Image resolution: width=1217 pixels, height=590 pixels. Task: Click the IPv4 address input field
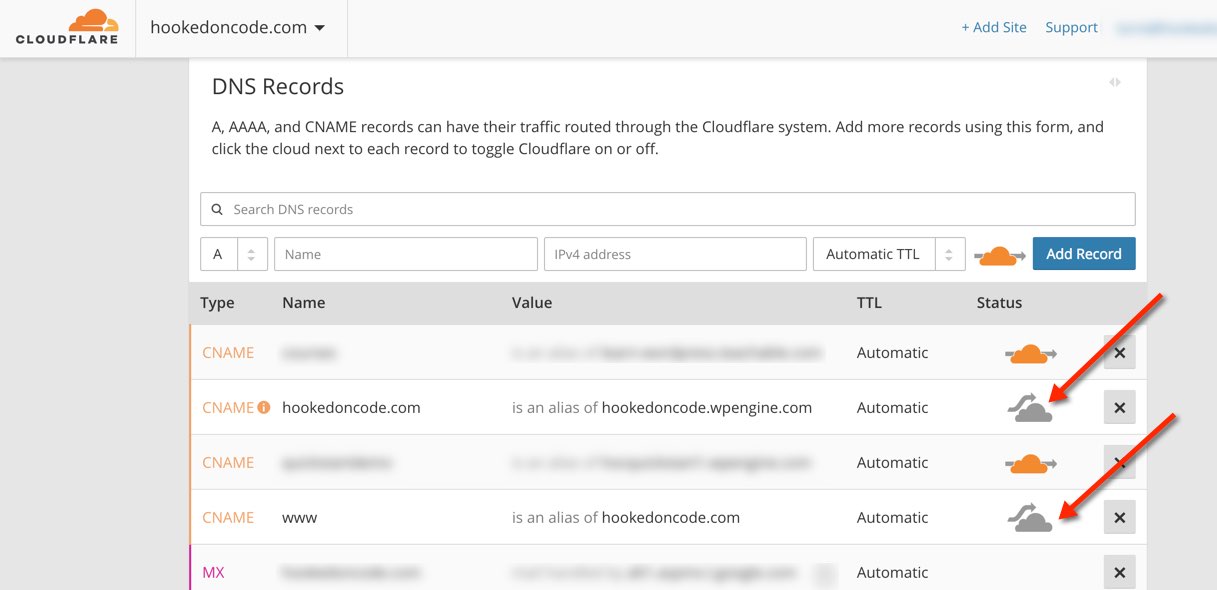(x=675, y=254)
